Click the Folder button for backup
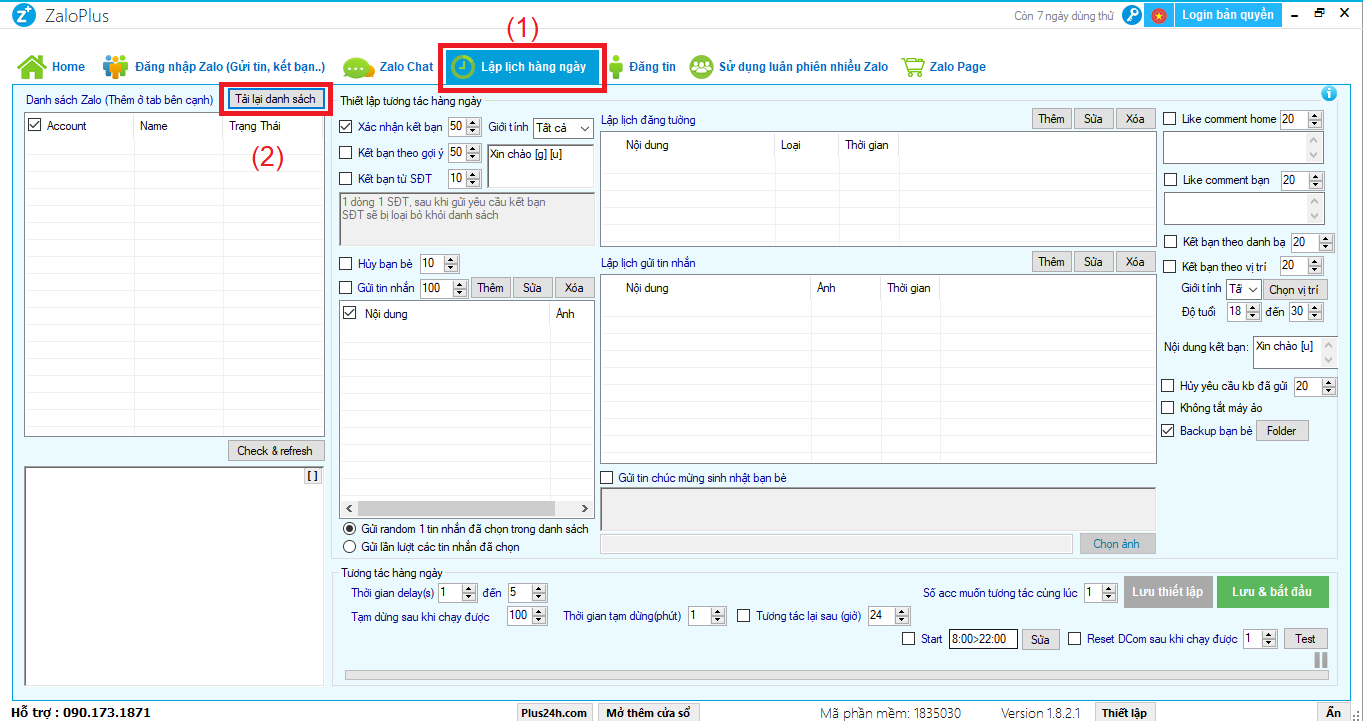This screenshot has width=1363, height=721. pyautogui.click(x=1282, y=431)
